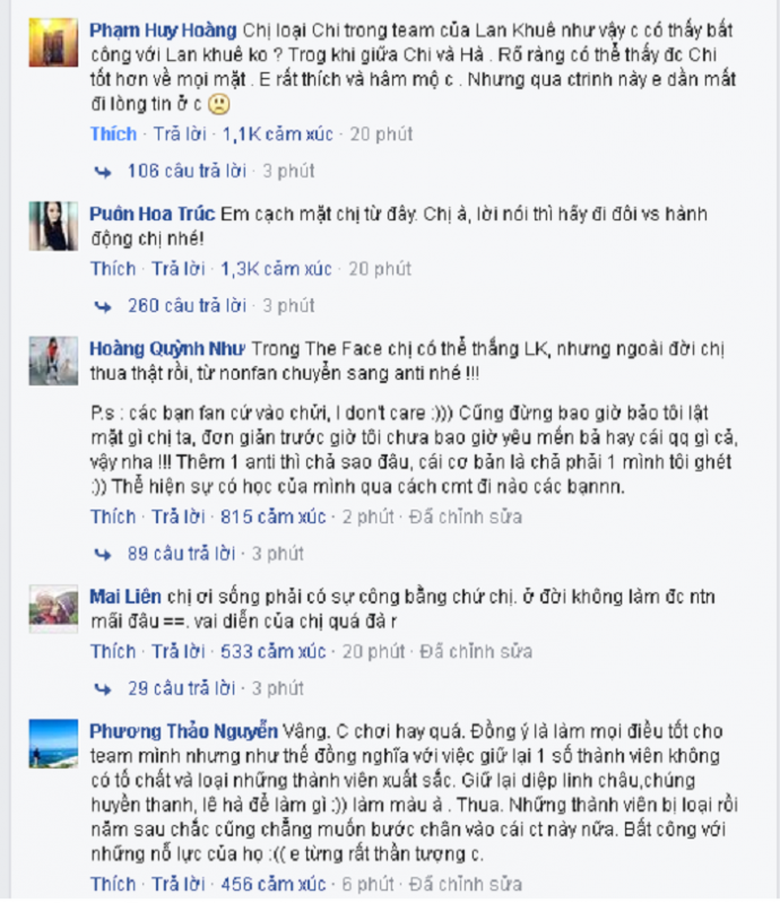Open Mai Liên's profile avatar
Image resolution: width=780 pixels, height=903 pixels.
click(54, 609)
